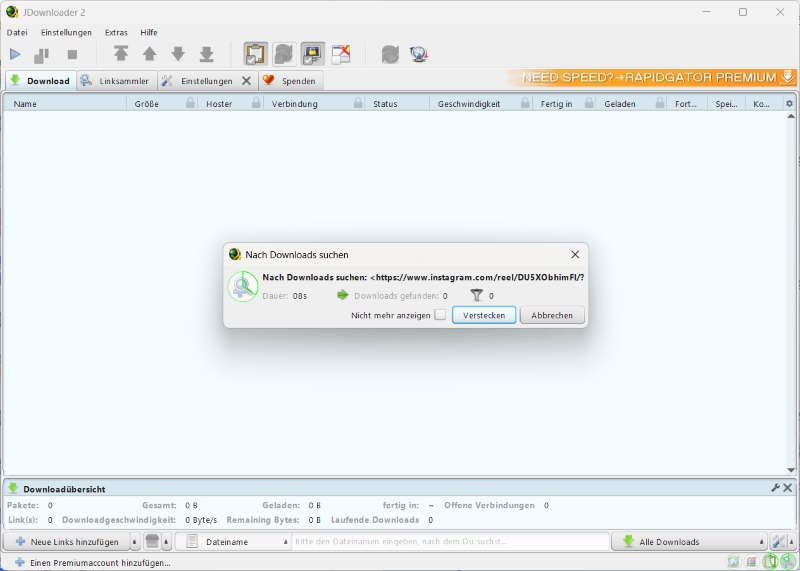Screen dimensions: 800x571
Task: Open the Einstellungen menu in menu bar
Action: [x=66, y=32]
